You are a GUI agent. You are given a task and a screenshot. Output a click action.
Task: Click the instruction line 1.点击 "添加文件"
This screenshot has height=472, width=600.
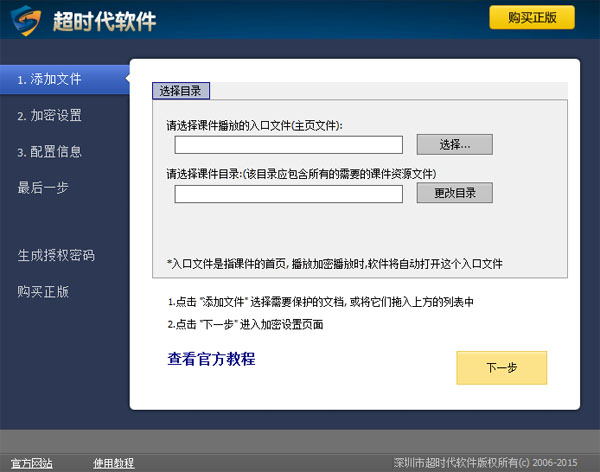pyautogui.click(x=321, y=302)
